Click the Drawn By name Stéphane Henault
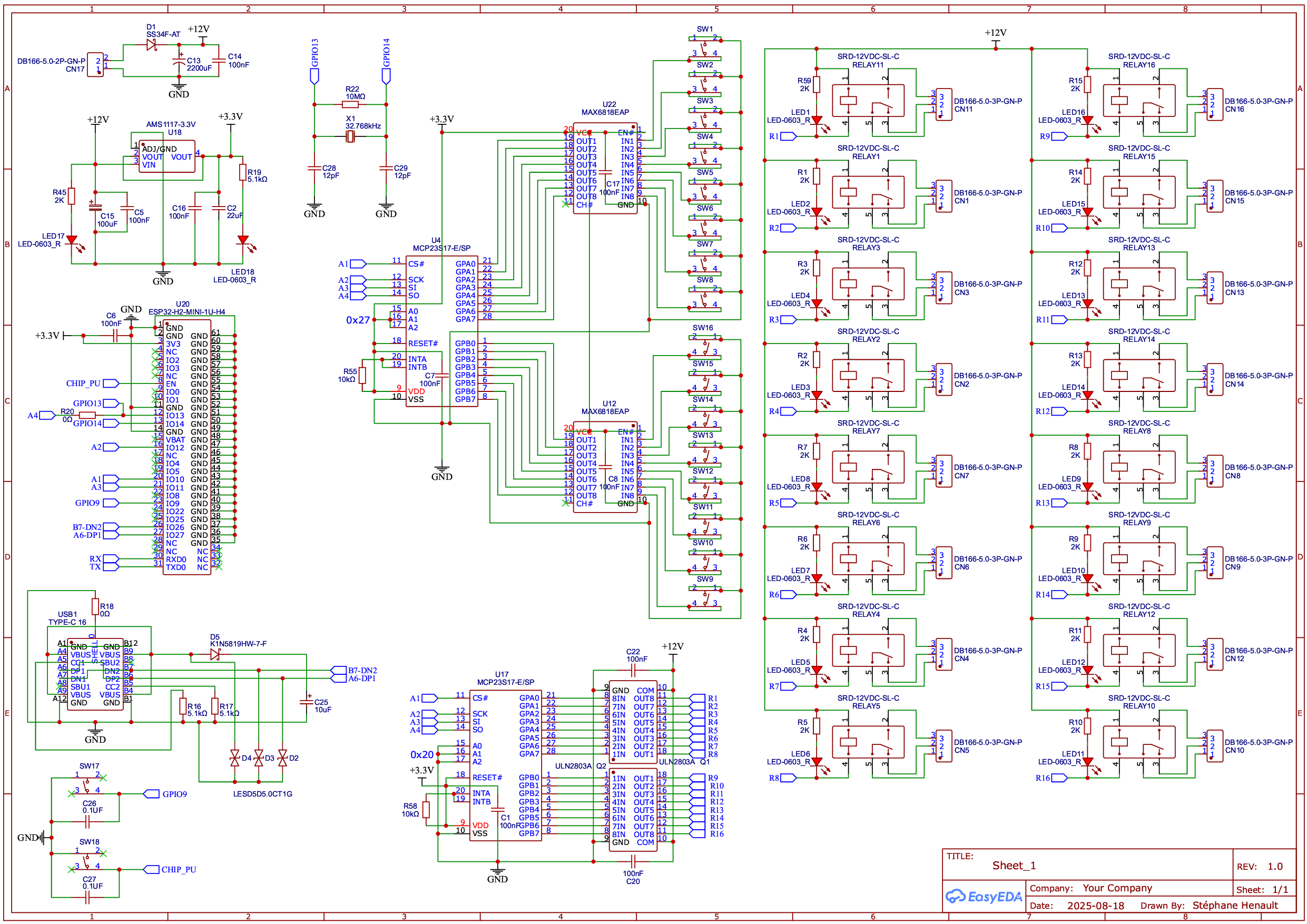This screenshot has height=924, width=1307. coord(1235,905)
